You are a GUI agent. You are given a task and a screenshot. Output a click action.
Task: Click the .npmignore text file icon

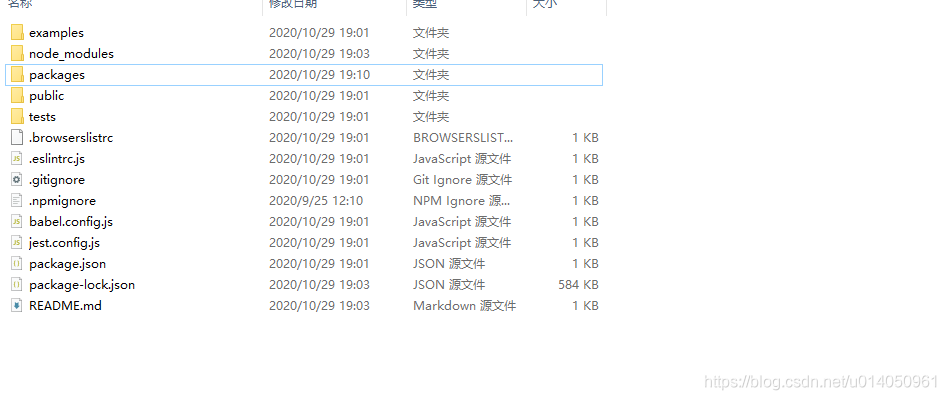[17, 200]
